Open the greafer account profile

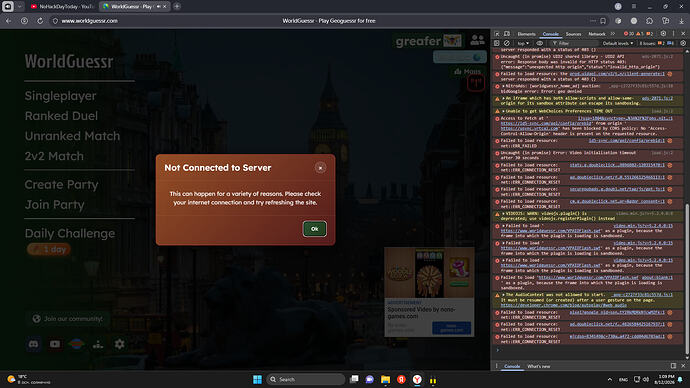coord(428,41)
